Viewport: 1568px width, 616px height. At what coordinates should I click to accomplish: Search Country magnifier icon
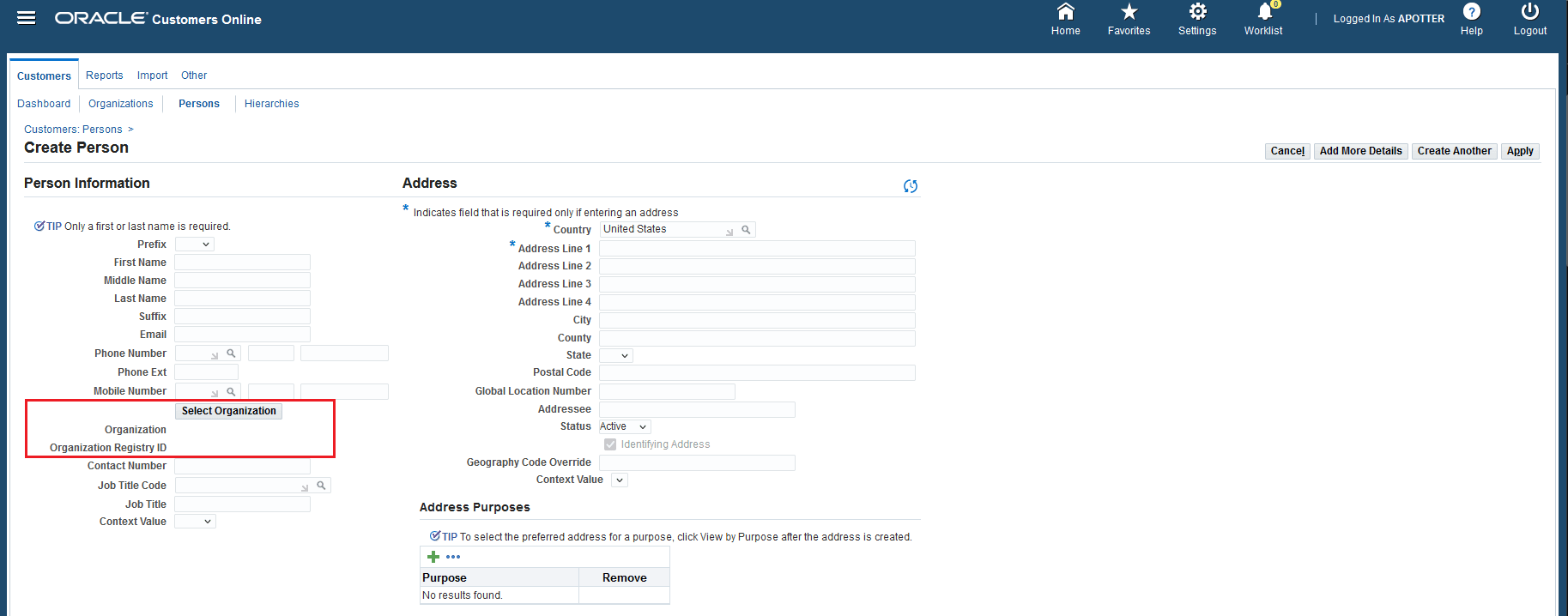click(x=746, y=230)
